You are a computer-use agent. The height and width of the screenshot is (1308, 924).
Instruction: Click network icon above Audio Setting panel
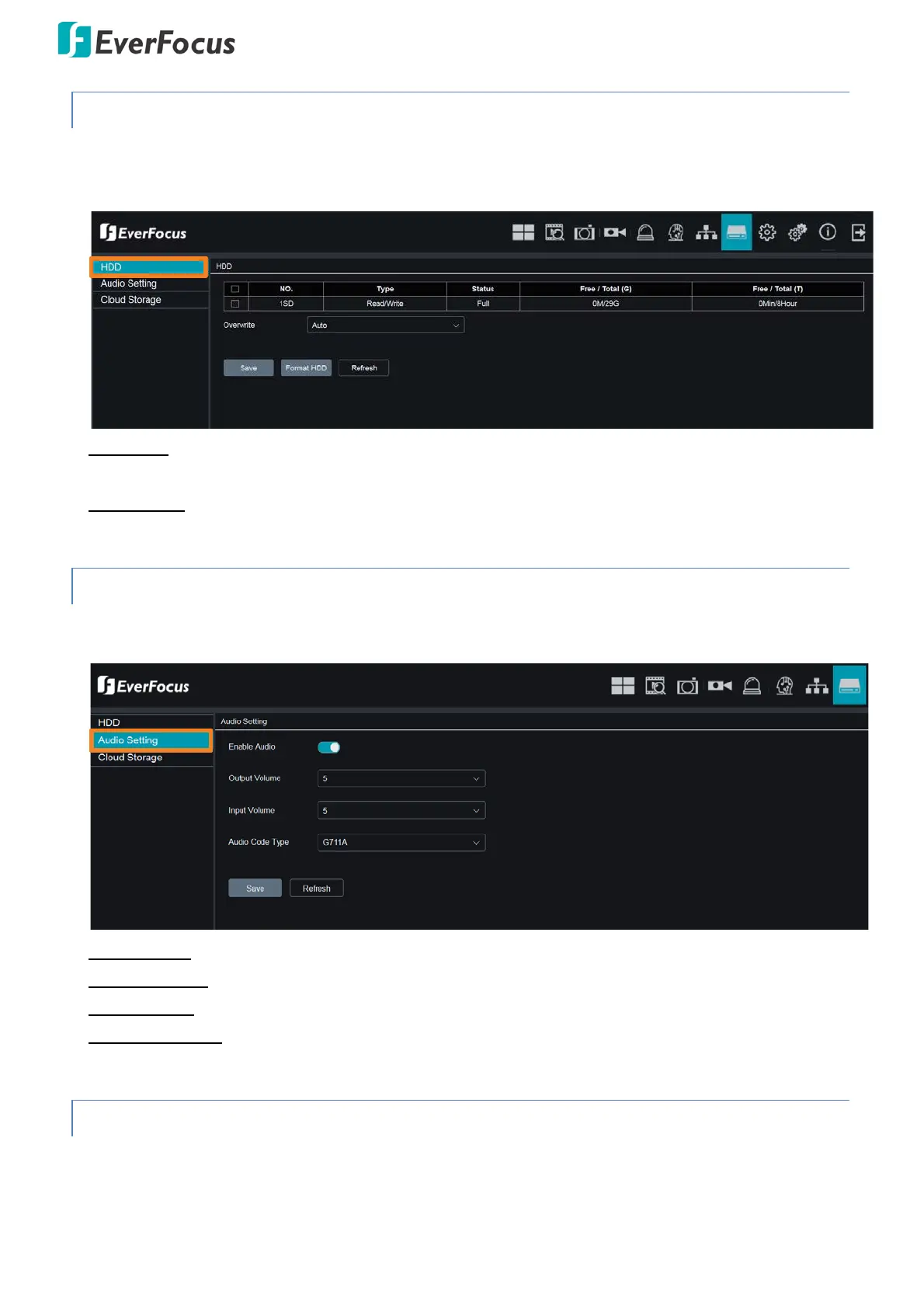817,686
